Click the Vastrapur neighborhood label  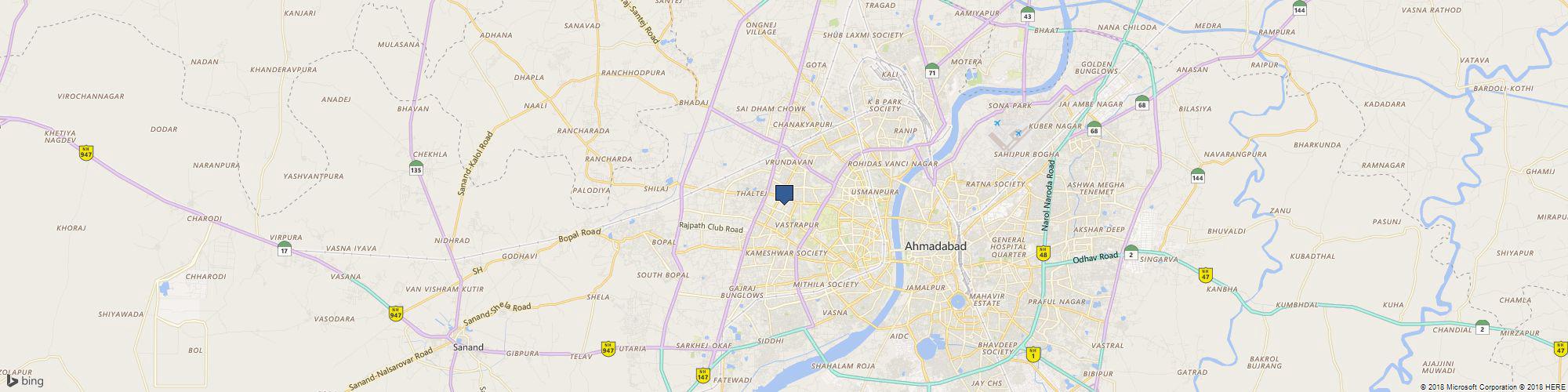click(x=797, y=224)
